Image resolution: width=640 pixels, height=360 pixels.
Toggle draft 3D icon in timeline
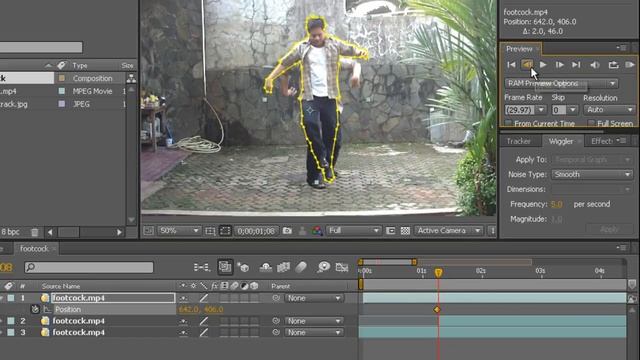[x=244, y=267]
